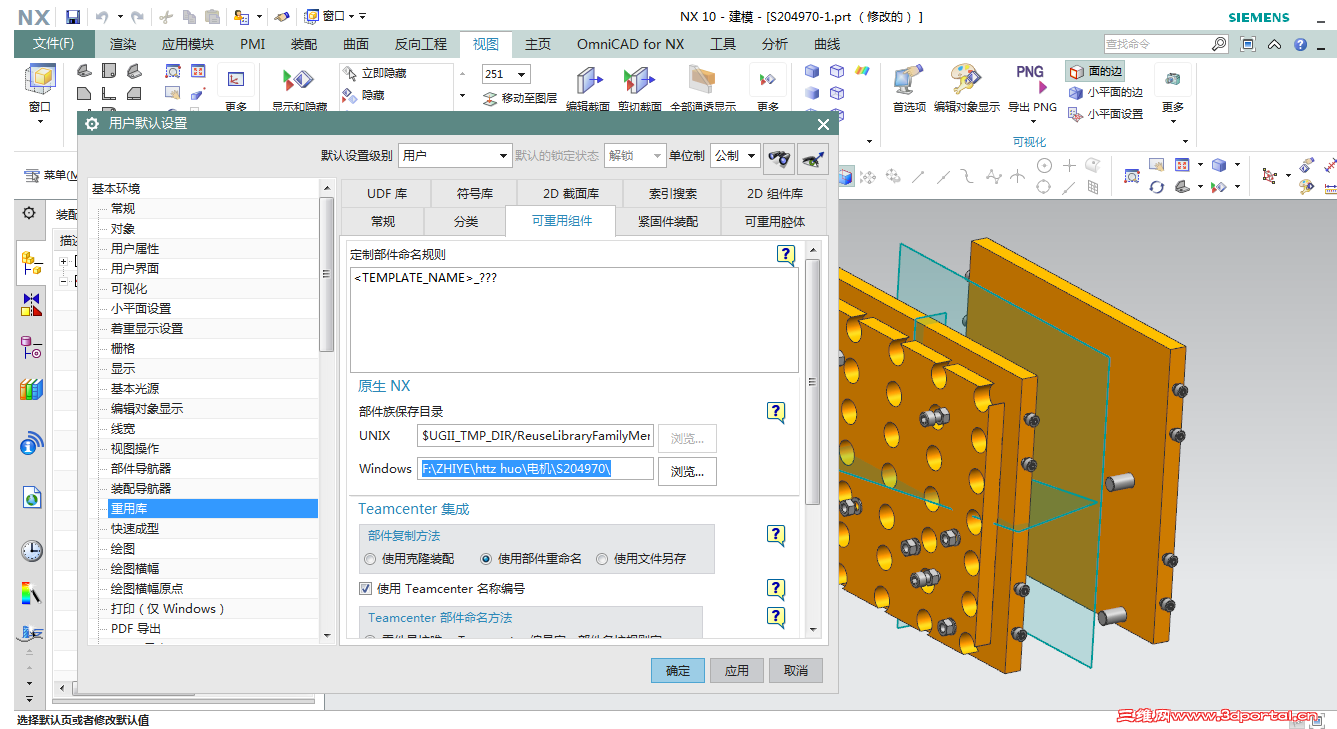Click the 导出 PNG icon
The height and width of the screenshot is (729, 1337).
click(x=1032, y=88)
